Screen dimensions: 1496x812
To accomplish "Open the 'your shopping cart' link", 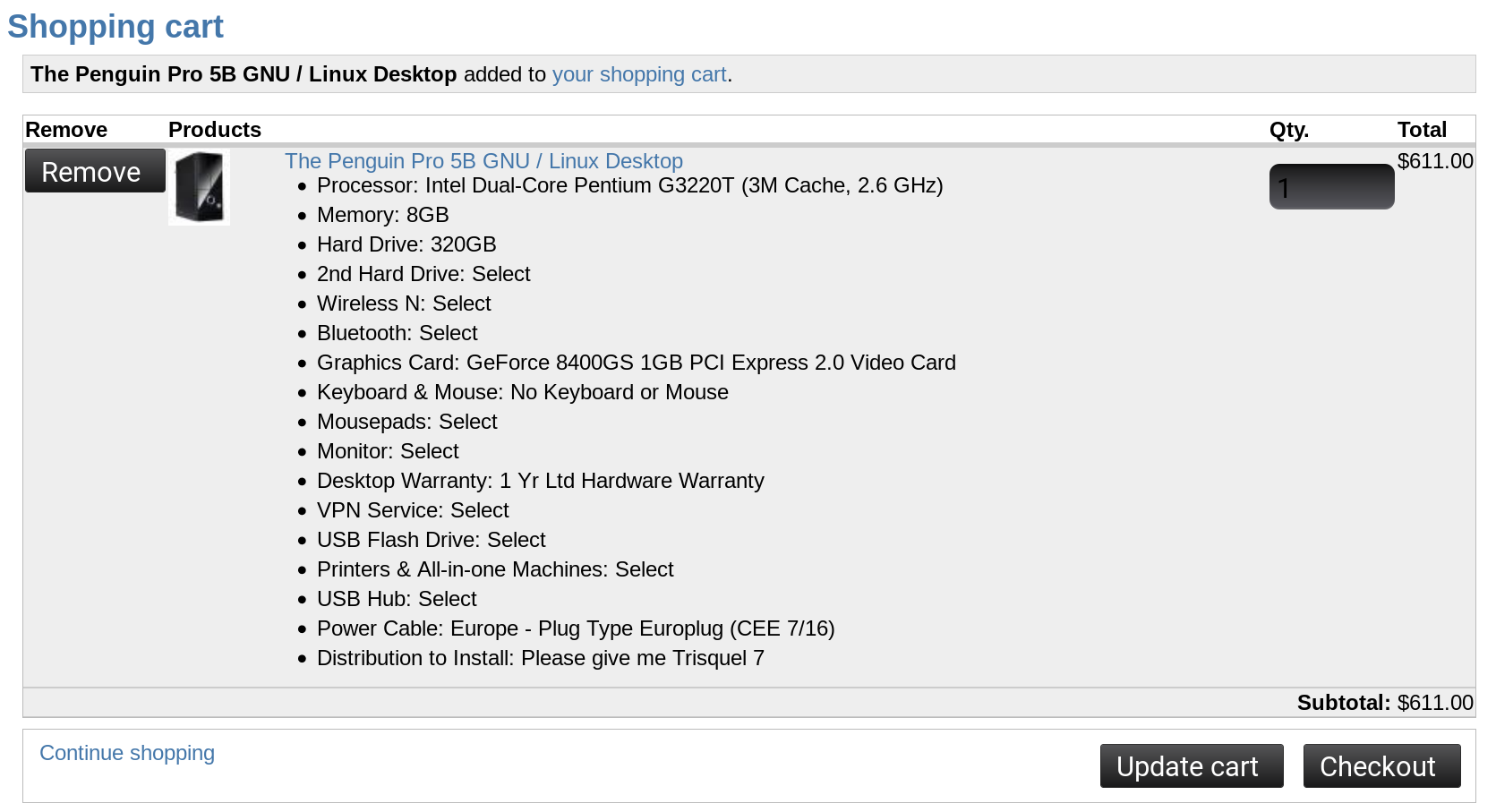I will pyautogui.click(x=638, y=74).
